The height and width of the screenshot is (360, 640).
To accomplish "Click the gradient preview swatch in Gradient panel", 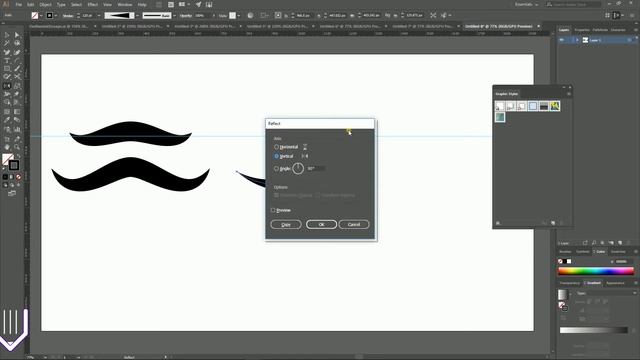I will tap(563, 295).
